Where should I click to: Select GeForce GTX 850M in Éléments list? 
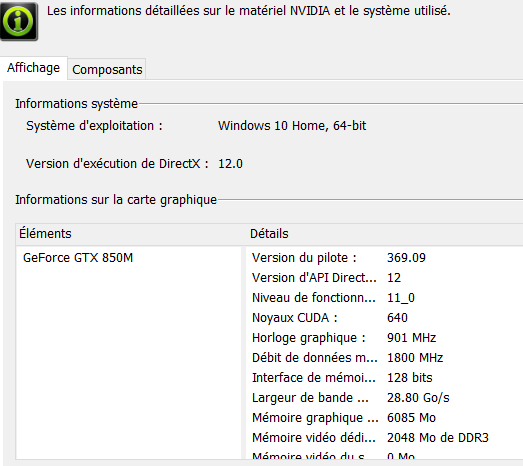coord(78,258)
